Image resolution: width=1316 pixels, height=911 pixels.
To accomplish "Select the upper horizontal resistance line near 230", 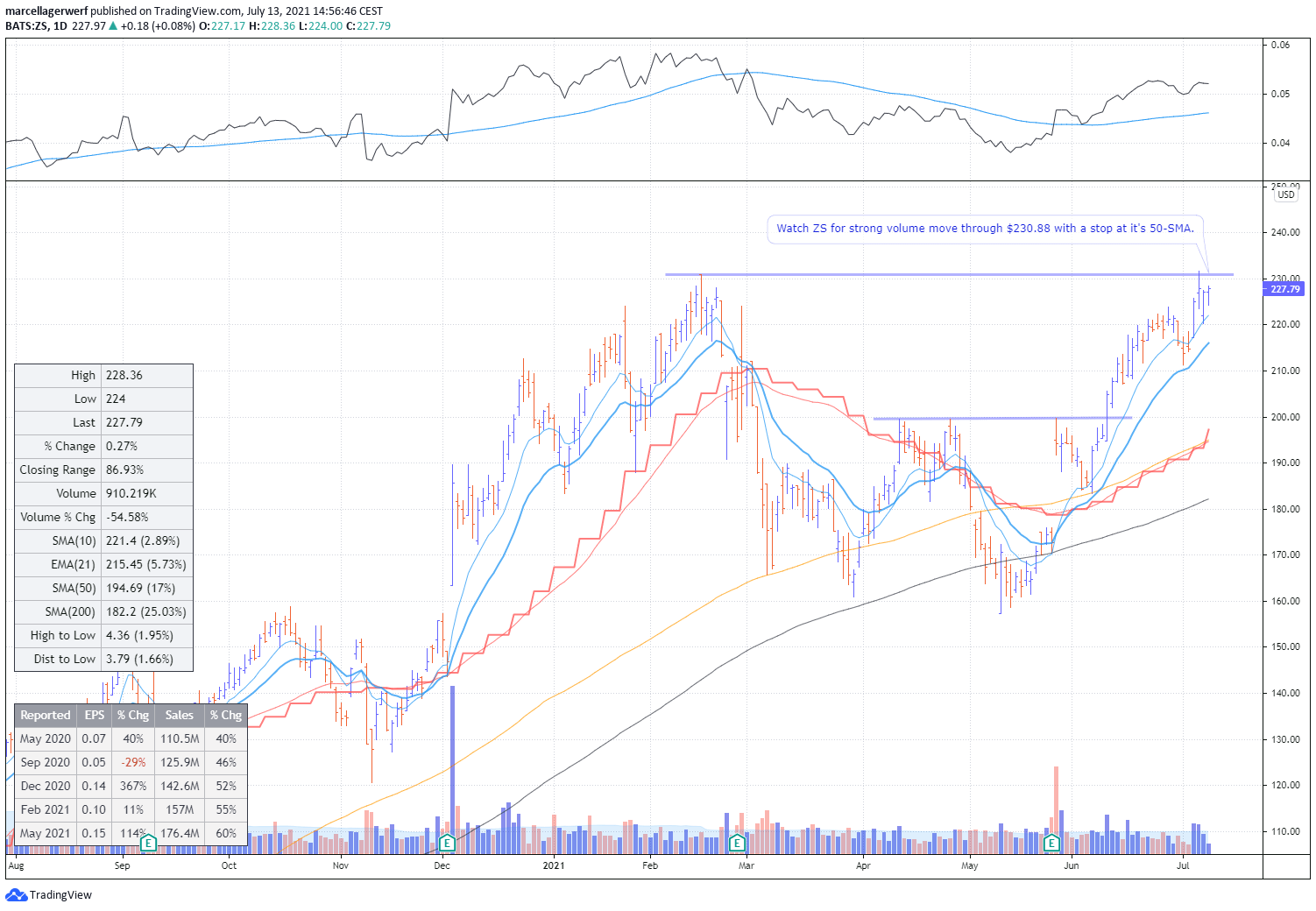I will 949,275.
